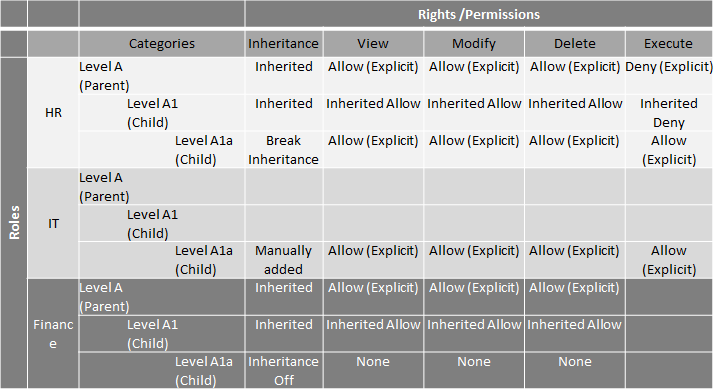Click Finance Level A1a None under View

[x=373, y=370]
